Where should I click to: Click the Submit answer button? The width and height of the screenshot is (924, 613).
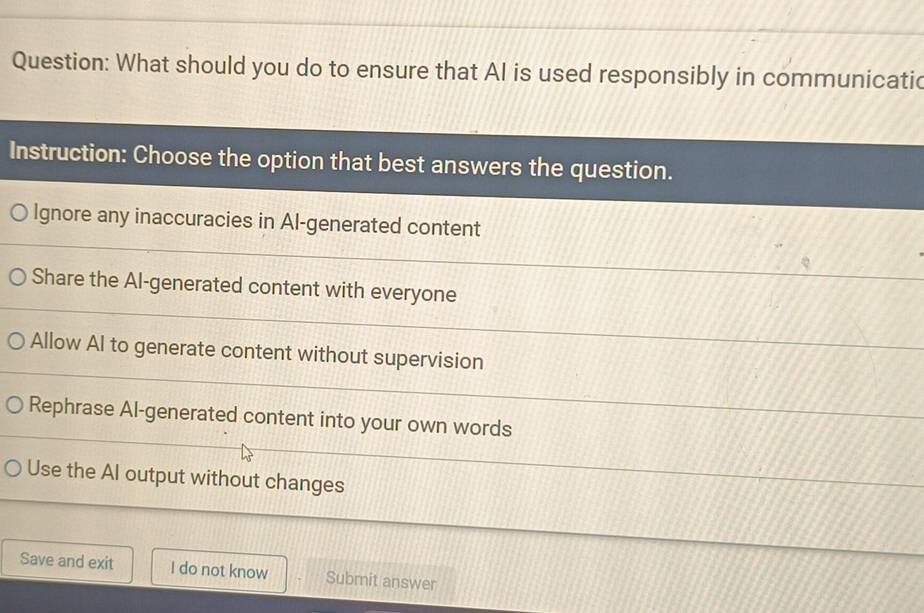click(x=380, y=580)
